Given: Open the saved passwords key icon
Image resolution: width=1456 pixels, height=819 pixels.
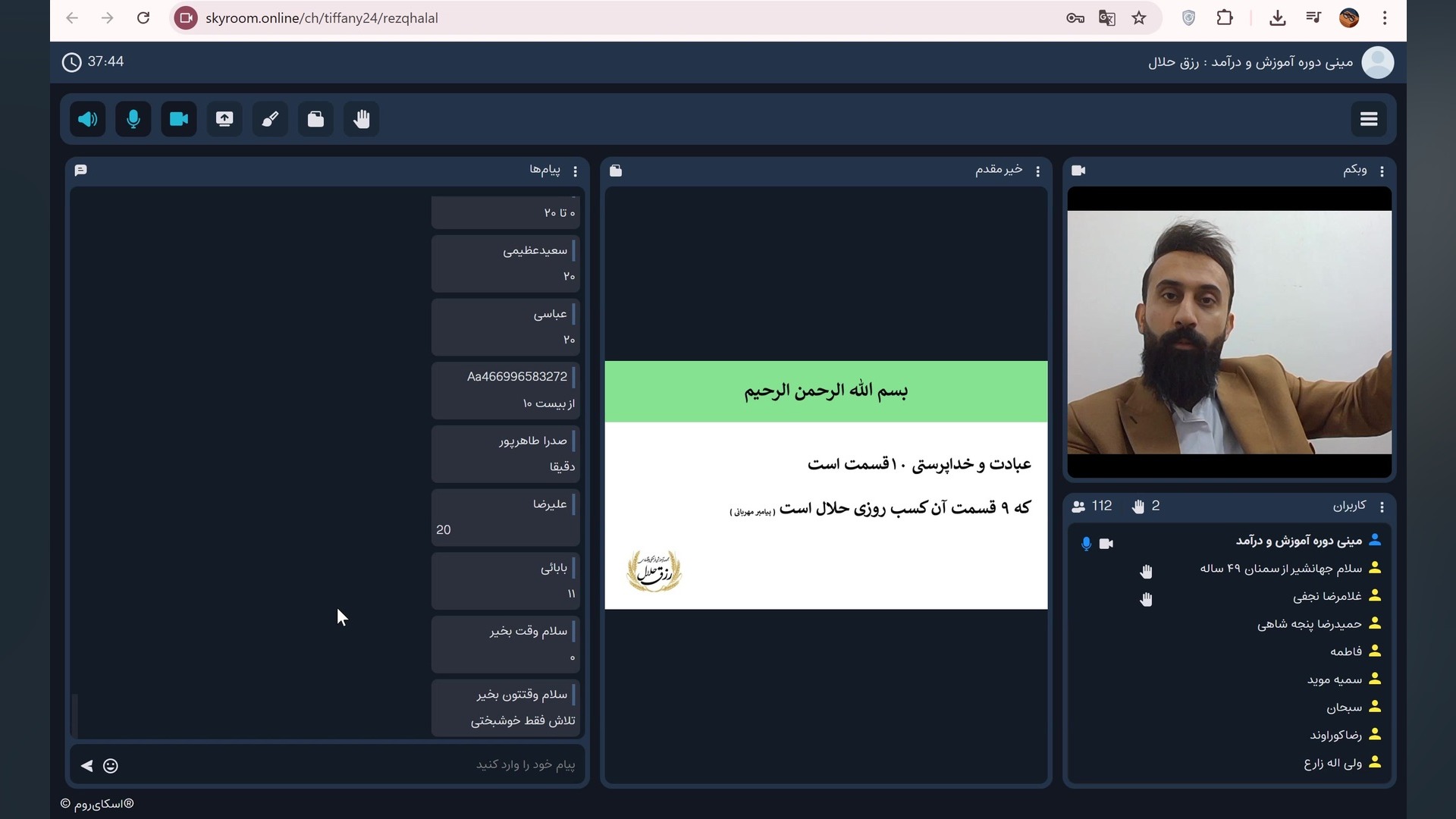Looking at the screenshot, I should pyautogui.click(x=1075, y=17).
